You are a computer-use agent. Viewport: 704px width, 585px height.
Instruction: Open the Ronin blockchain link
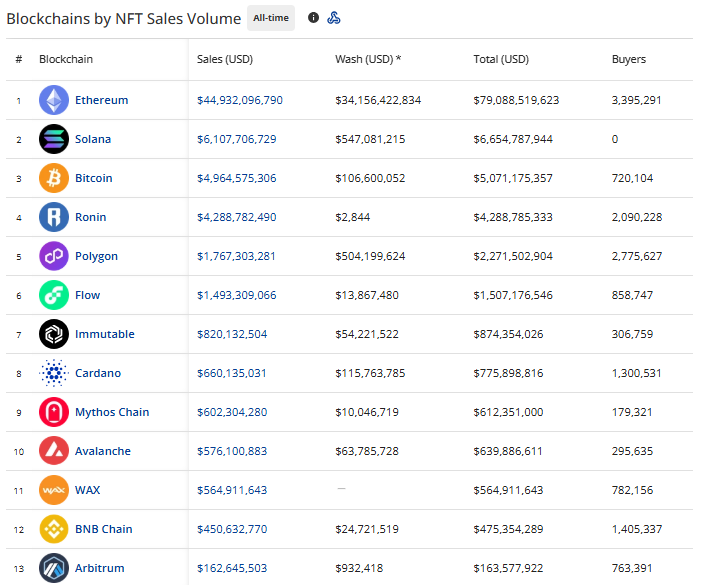(x=91, y=217)
